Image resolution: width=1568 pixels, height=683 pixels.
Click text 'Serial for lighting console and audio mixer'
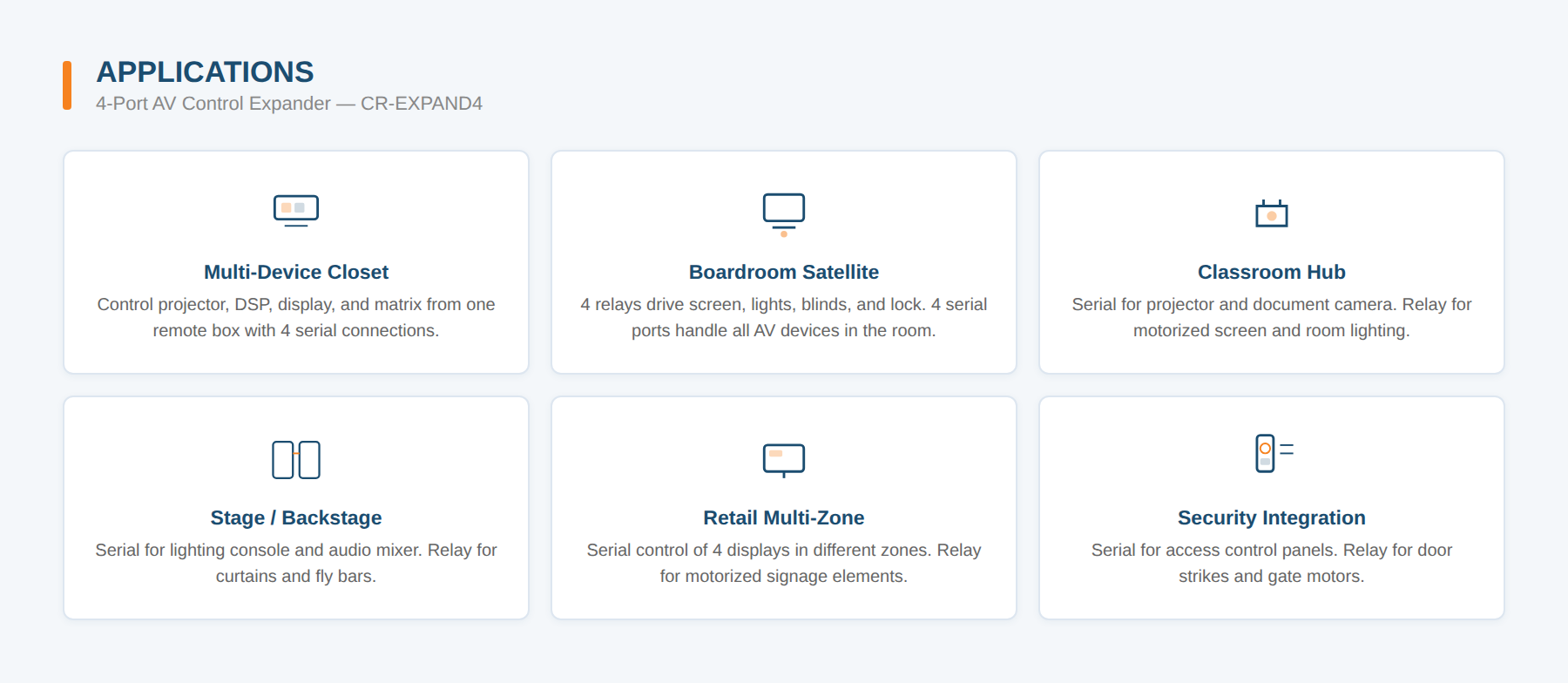tap(259, 550)
